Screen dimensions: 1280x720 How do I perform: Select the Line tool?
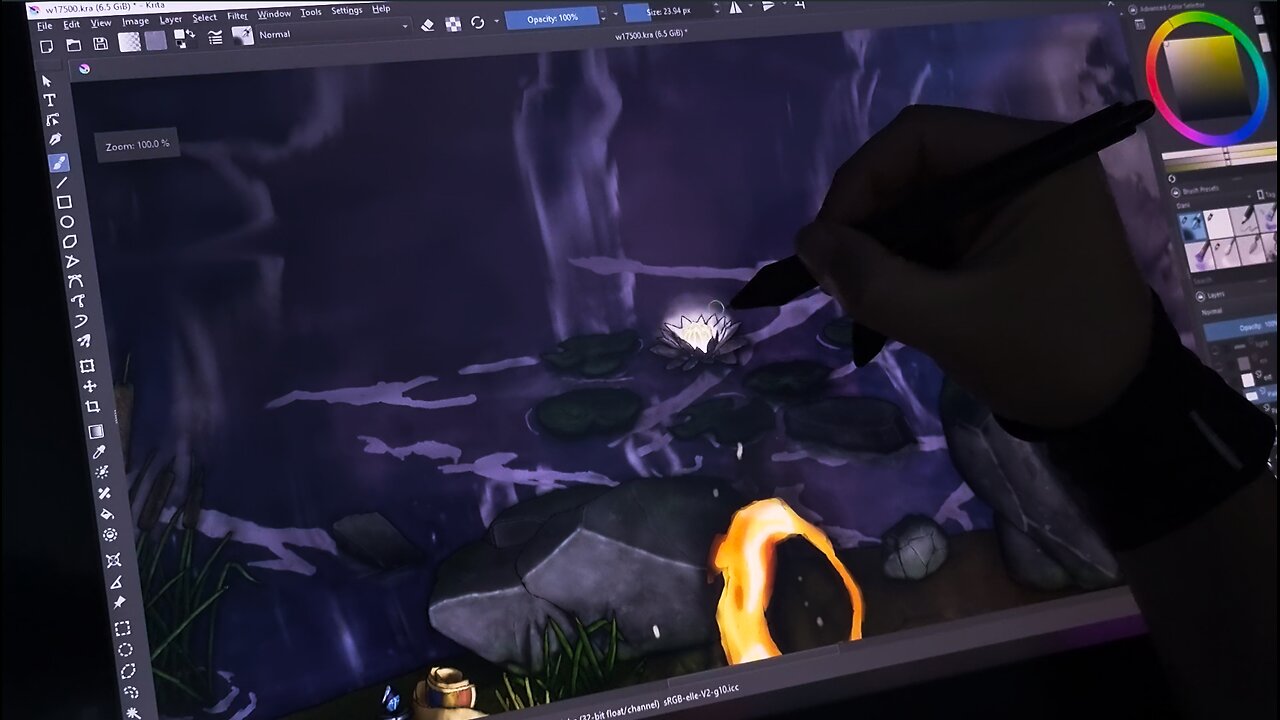61,182
